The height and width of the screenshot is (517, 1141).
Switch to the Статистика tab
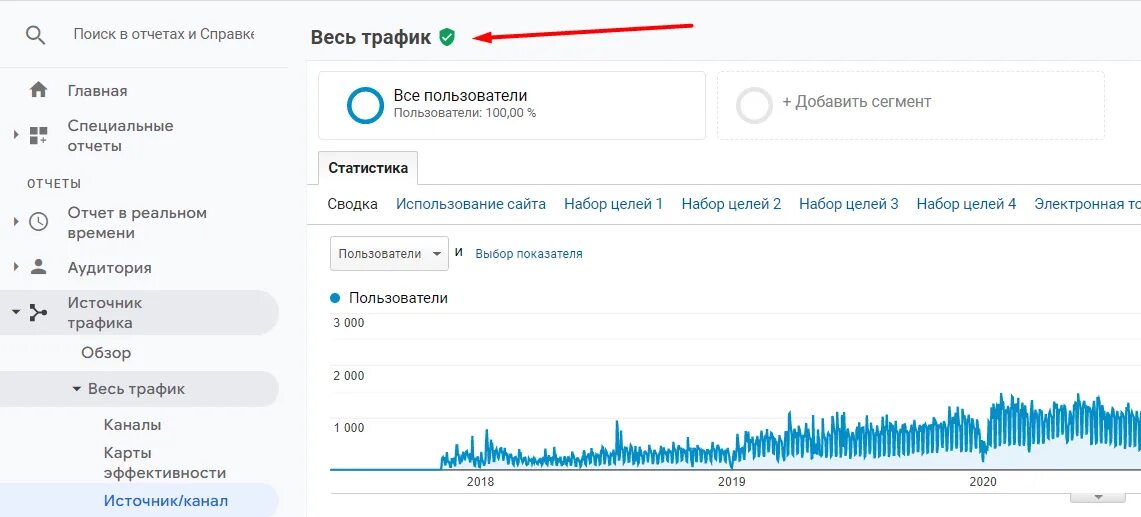(367, 168)
